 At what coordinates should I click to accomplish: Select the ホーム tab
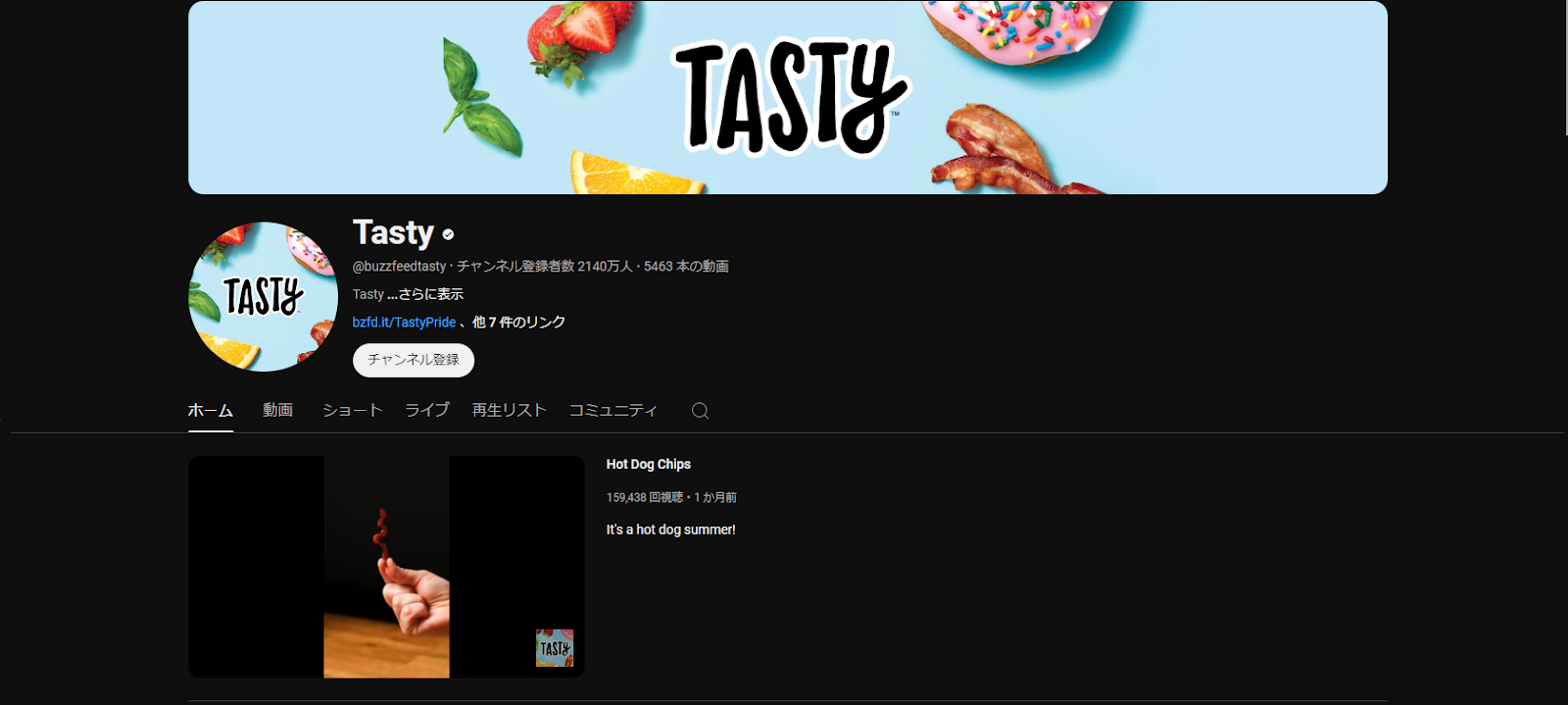[211, 410]
